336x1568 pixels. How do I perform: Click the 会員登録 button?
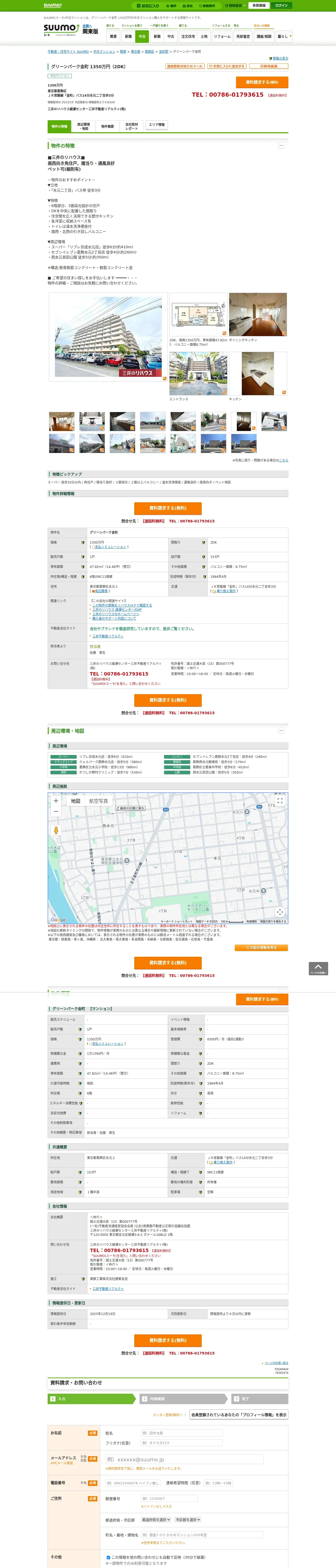[x=259, y=5]
